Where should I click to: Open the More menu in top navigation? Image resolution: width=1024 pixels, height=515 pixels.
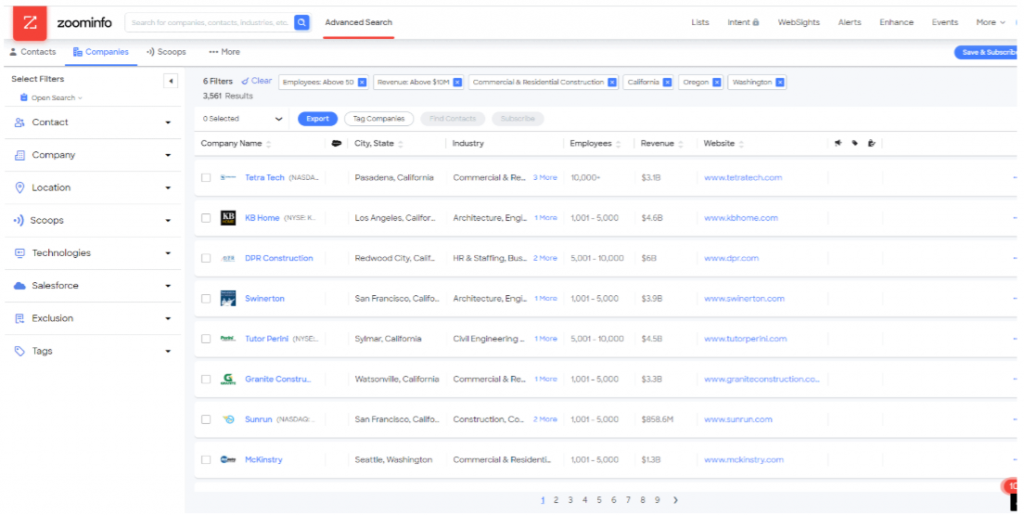[x=990, y=22]
